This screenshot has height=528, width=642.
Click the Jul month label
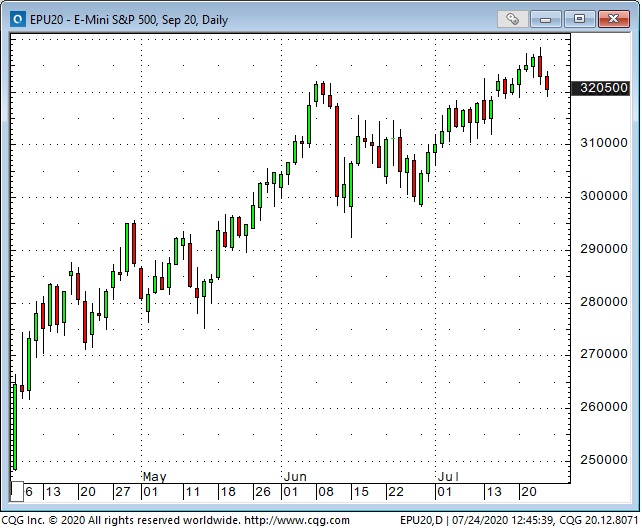[x=448, y=477]
